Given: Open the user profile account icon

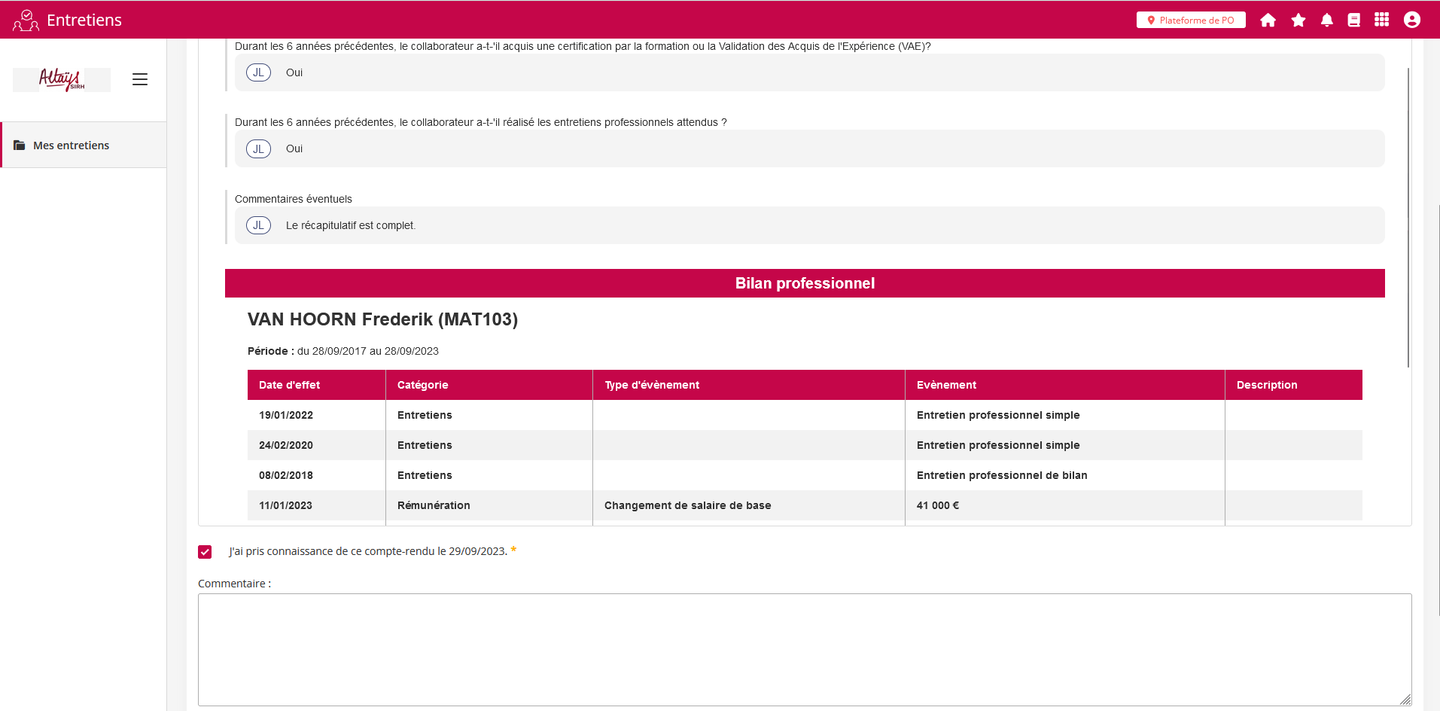Looking at the screenshot, I should point(1412,20).
